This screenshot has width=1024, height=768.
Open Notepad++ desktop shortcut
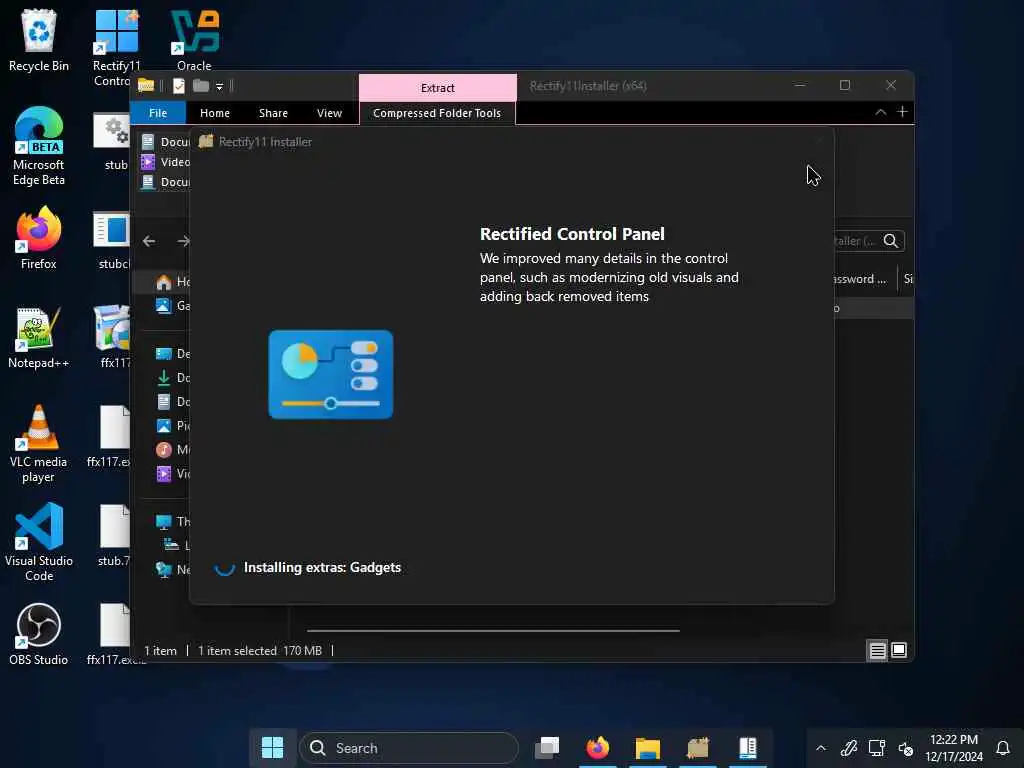pyautogui.click(x=39, y=338)
